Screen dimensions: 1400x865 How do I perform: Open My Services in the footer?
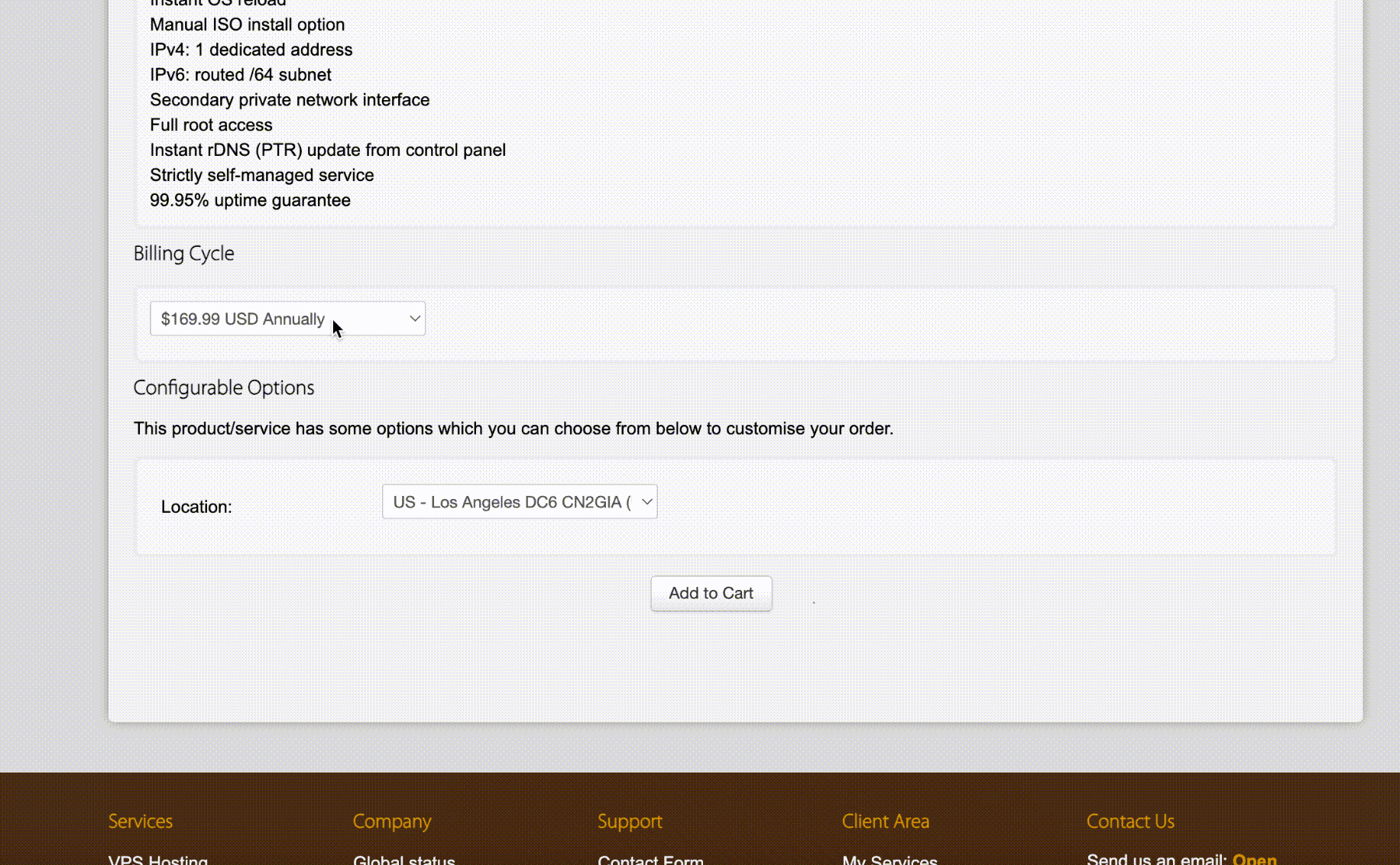tap(890, 859)
